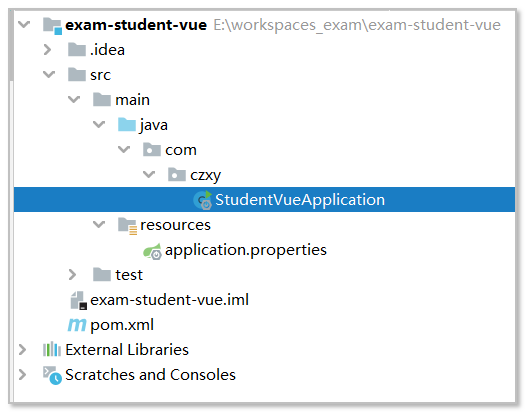The image size is (525, 412).
Task: Click the test folder icon
Action: (x=102, y=274)
